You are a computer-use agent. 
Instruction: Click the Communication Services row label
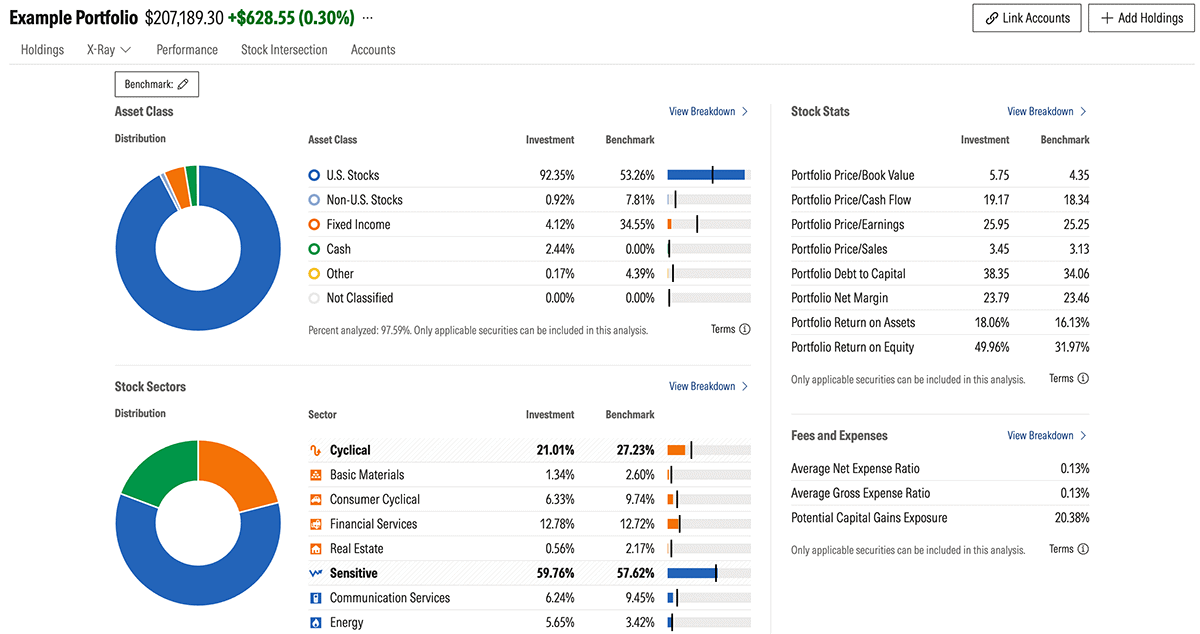[x=390, y=598]
